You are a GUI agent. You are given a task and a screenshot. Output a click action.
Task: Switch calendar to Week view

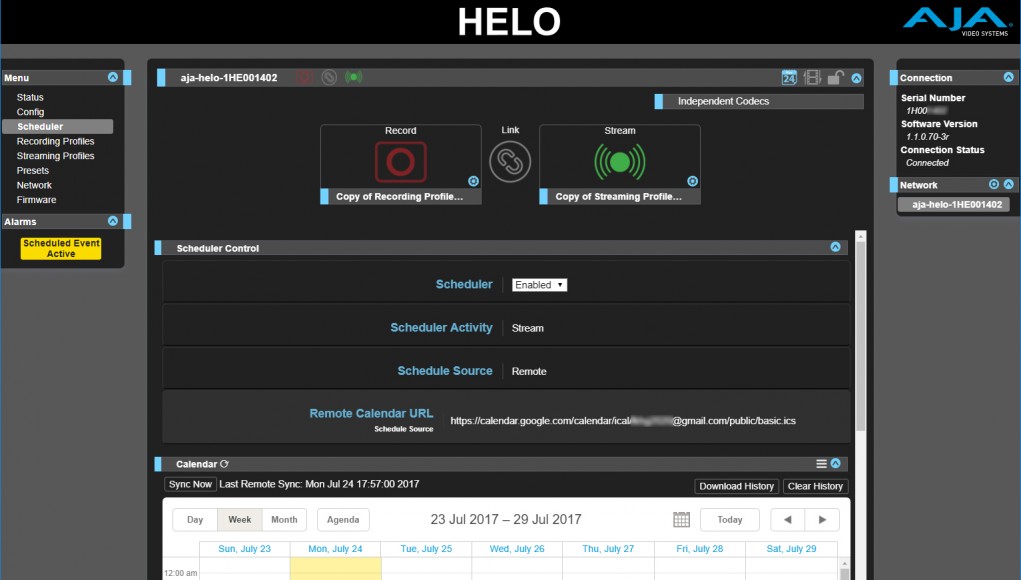(x=240, y=519)
